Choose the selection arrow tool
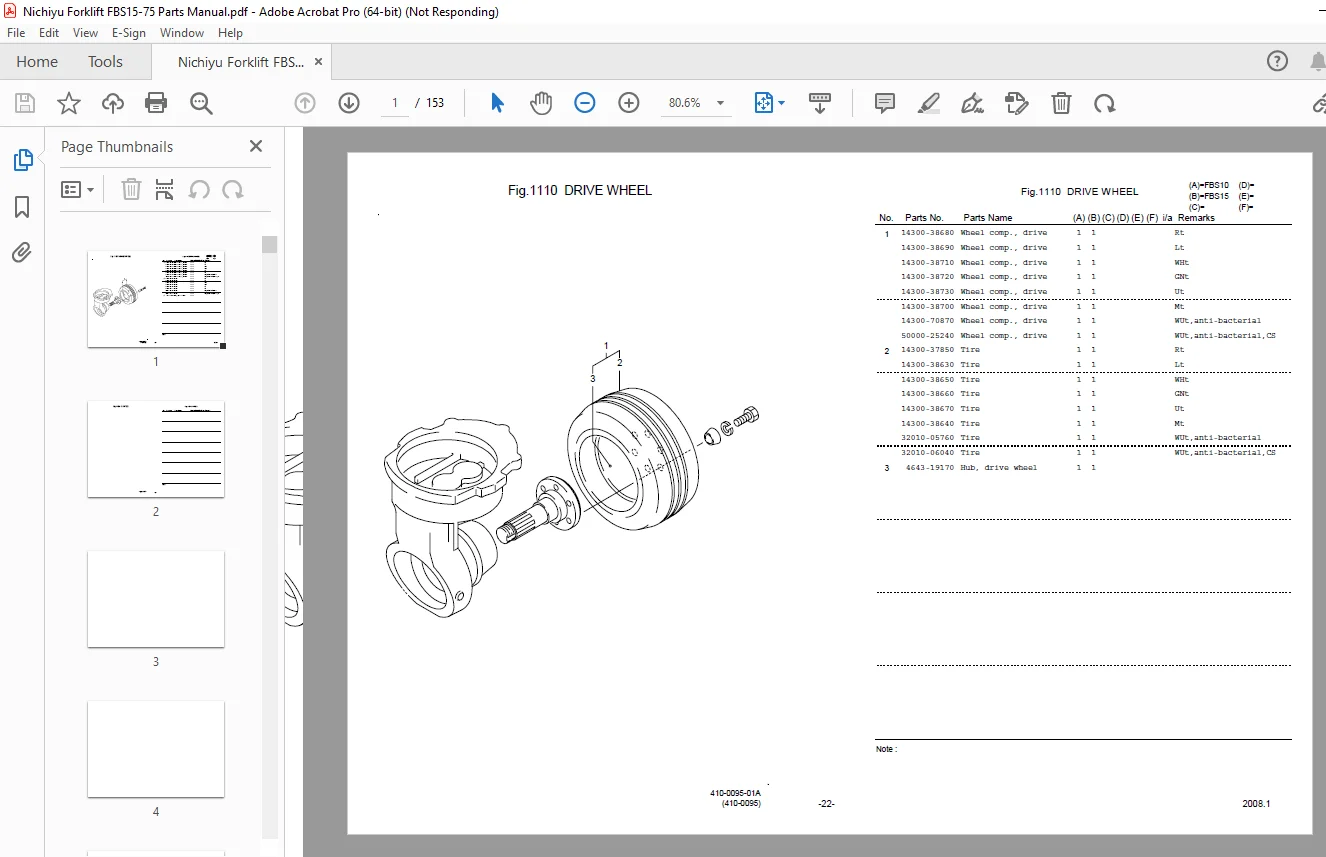The height and width of the screenshot is (857, 1326). 497,103
